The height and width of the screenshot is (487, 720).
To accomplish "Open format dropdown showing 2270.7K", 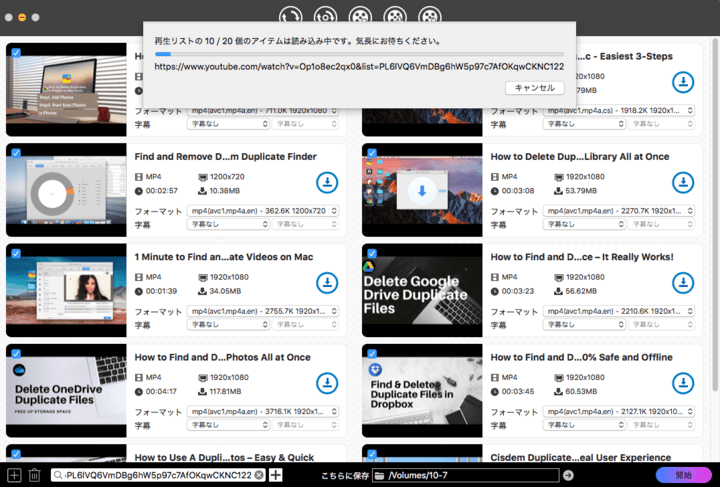I will (x=619, y=211).
